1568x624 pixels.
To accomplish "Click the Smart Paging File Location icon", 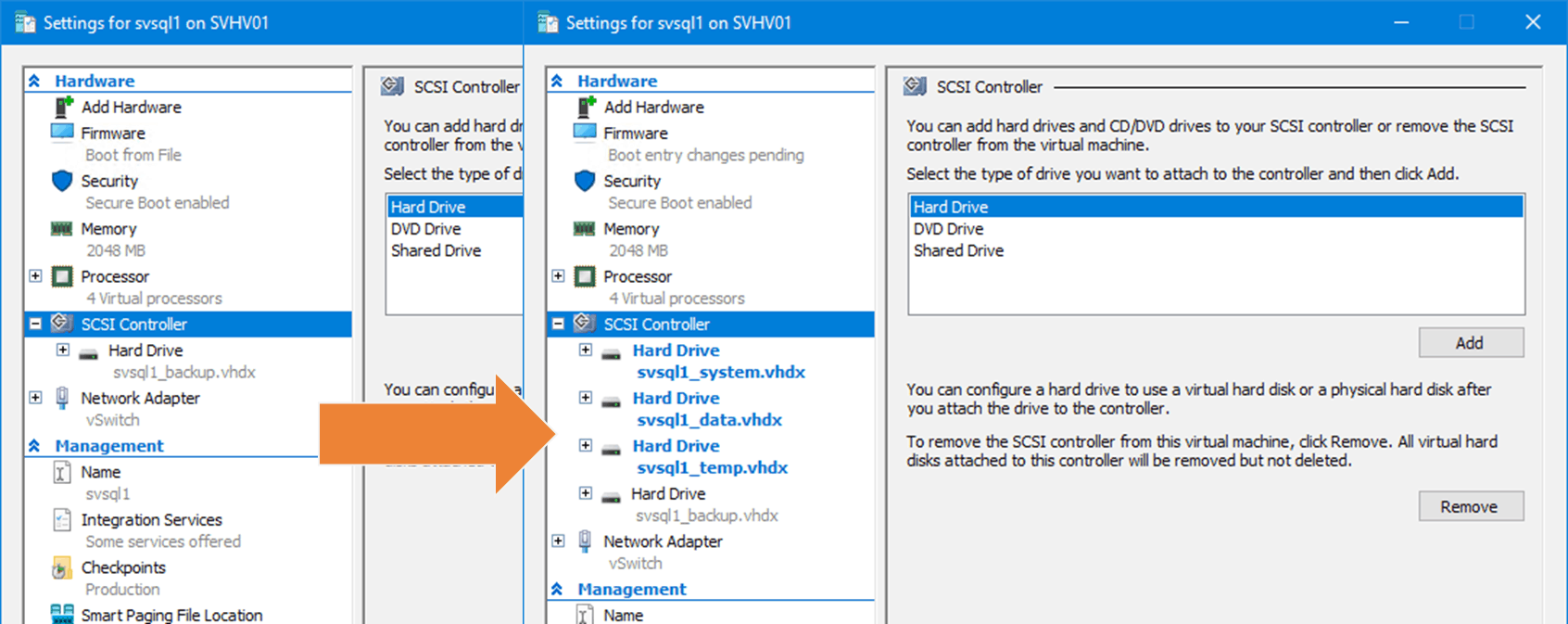I will (62, 614).
